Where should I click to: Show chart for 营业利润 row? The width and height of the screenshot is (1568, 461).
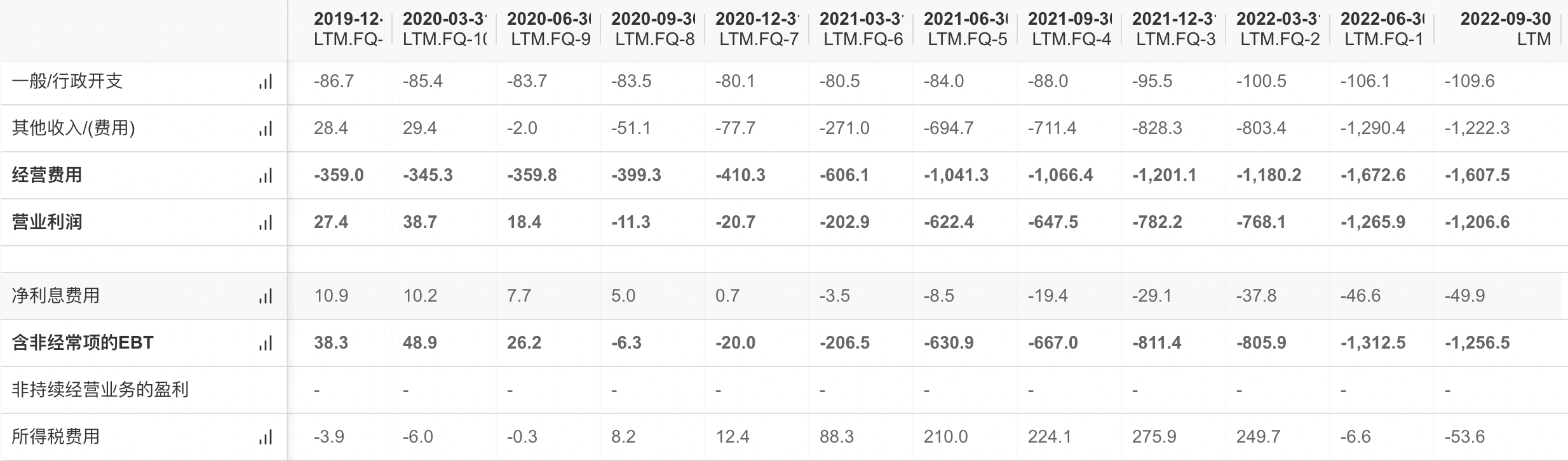pyautogui.click(x=266, y=223)
